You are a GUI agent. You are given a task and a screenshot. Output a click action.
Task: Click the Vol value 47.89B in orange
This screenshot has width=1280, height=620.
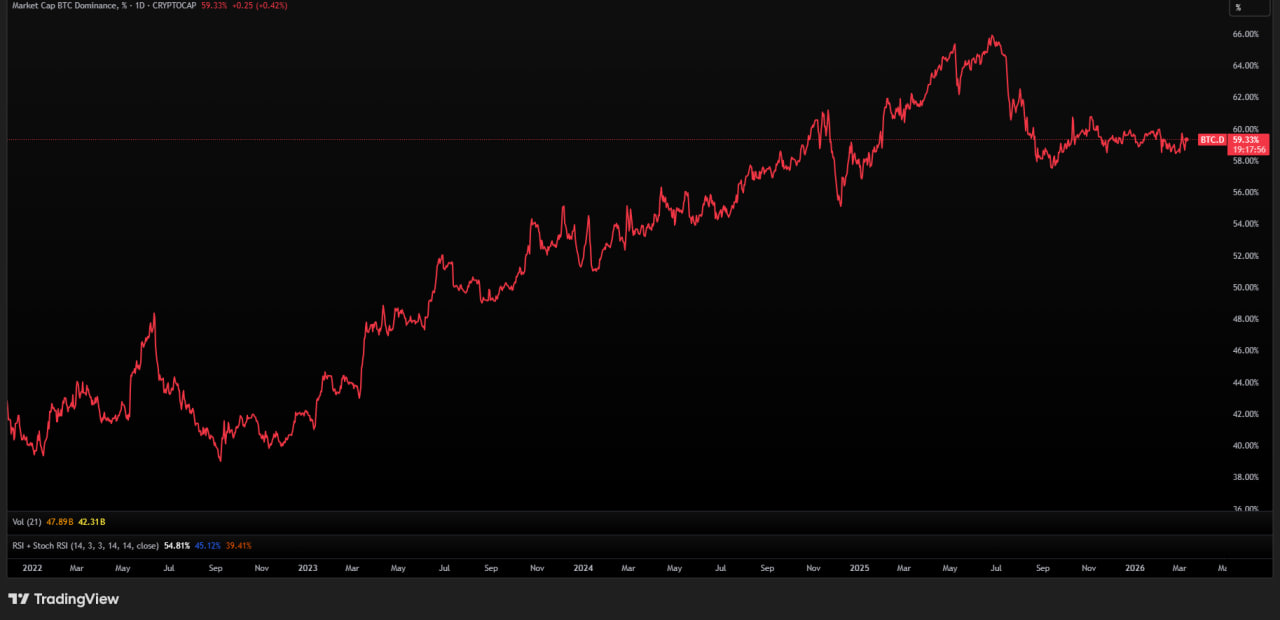[58, 522]
